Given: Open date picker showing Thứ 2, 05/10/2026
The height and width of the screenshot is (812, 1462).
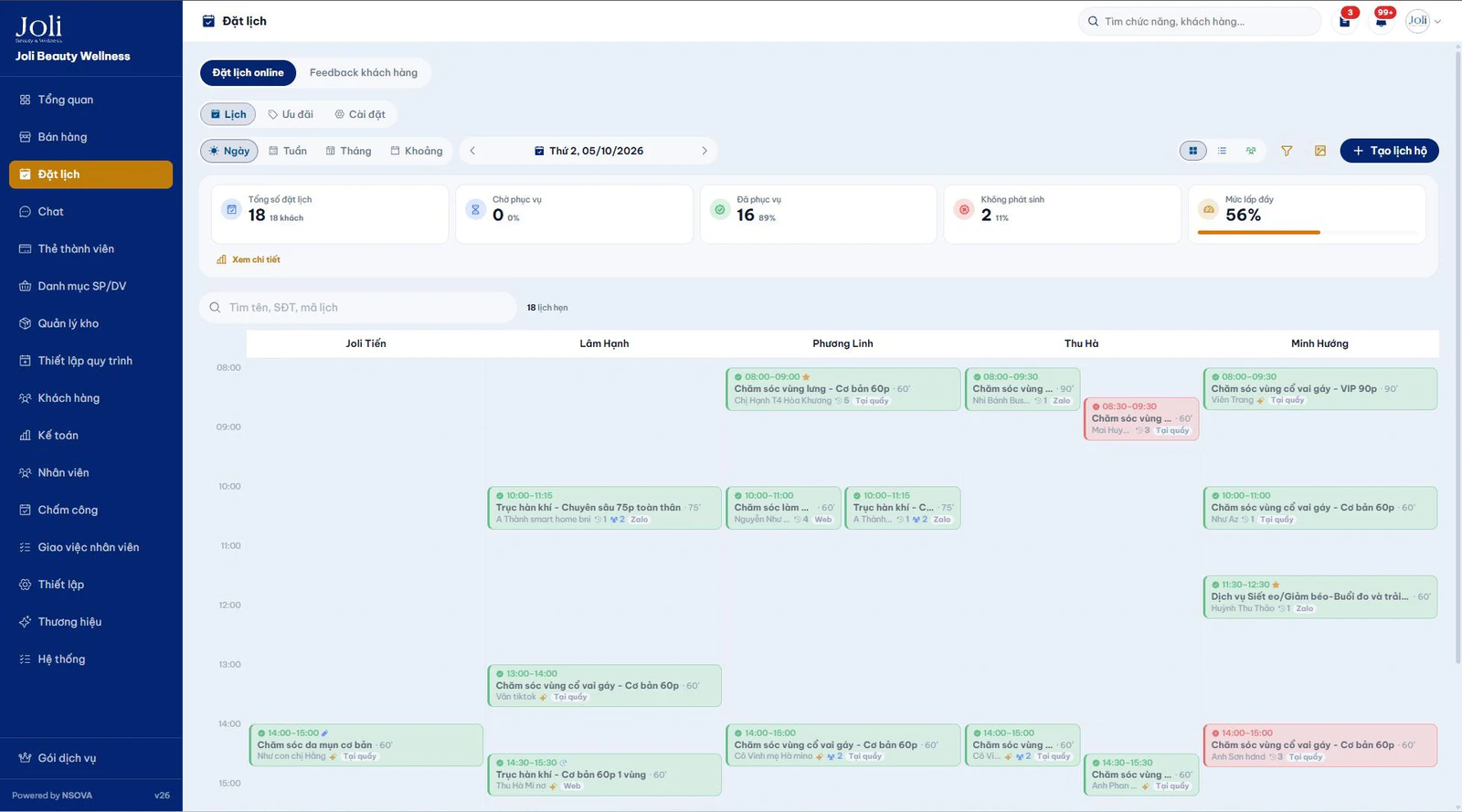Looking at the screenshot, I should [589, 151].
